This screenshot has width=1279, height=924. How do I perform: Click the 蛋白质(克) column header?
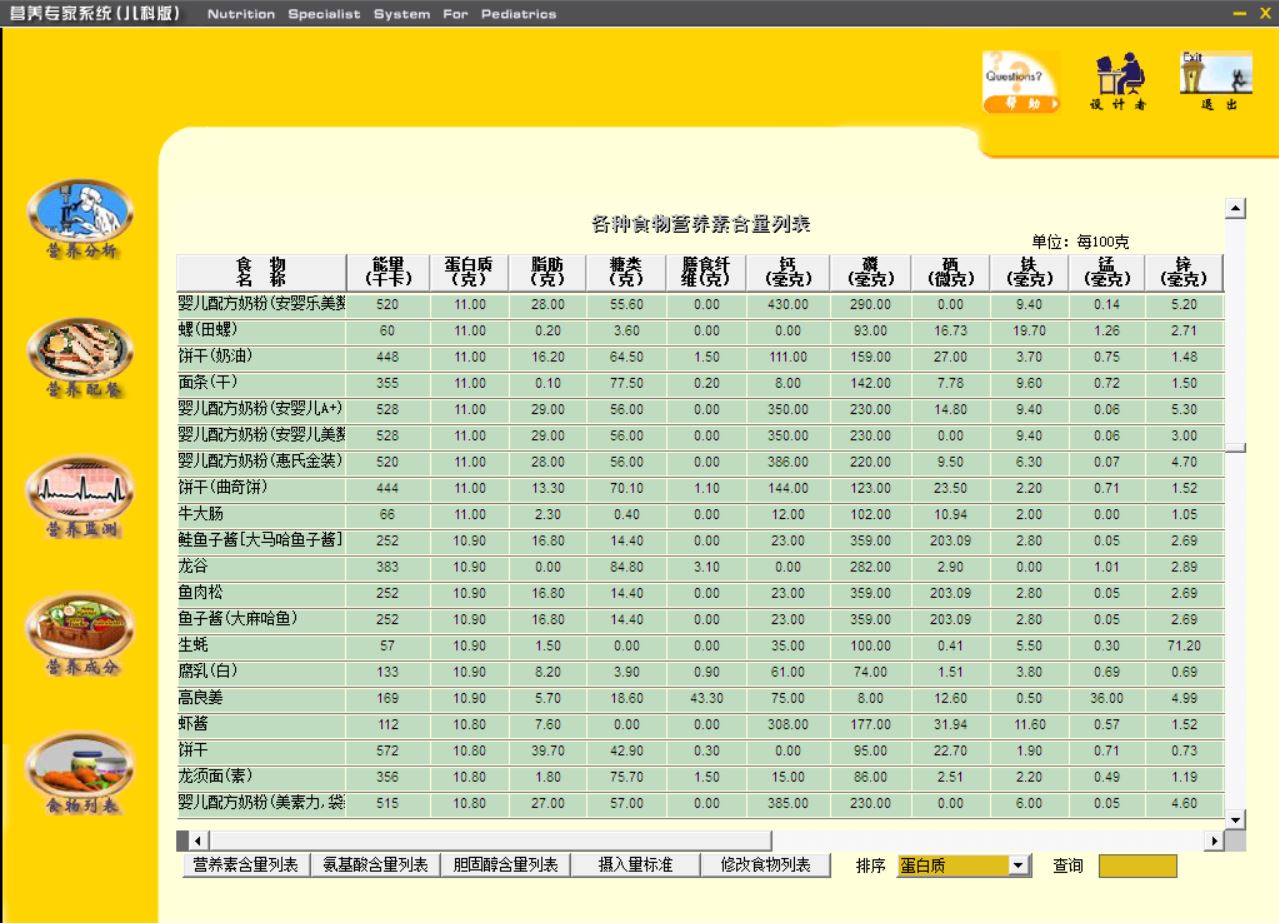470,272
